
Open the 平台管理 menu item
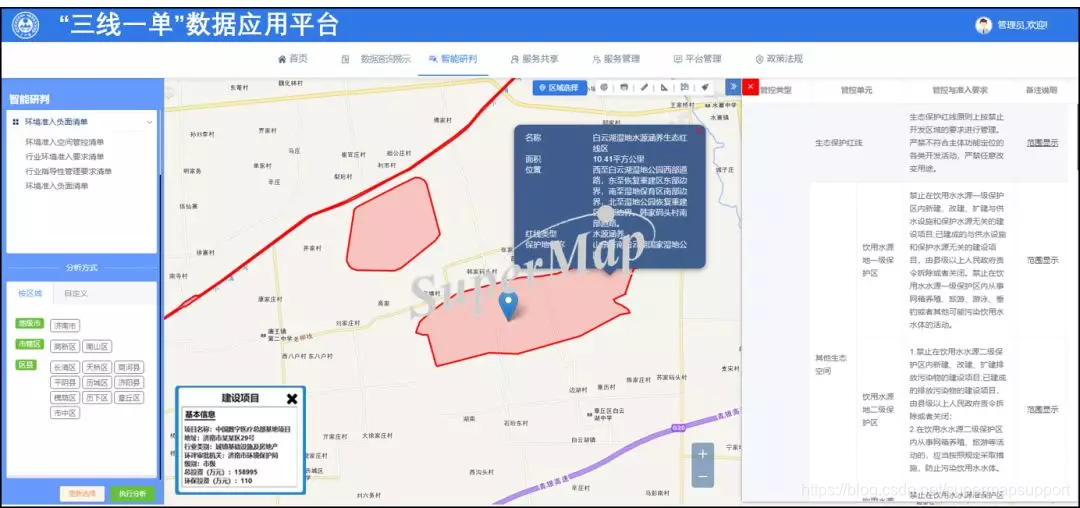coord(697,59)
